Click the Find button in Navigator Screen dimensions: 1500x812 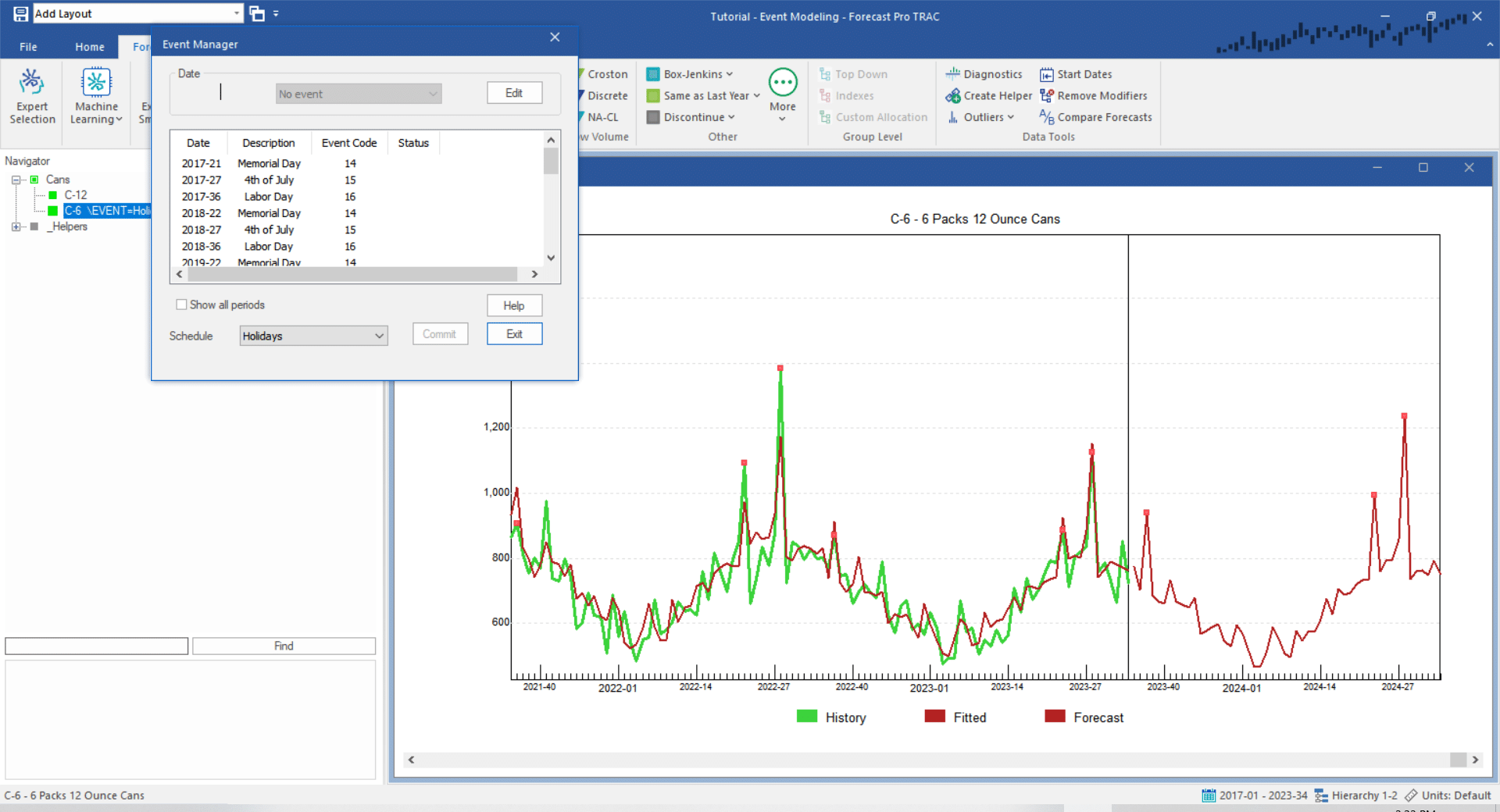click(284, 646)
